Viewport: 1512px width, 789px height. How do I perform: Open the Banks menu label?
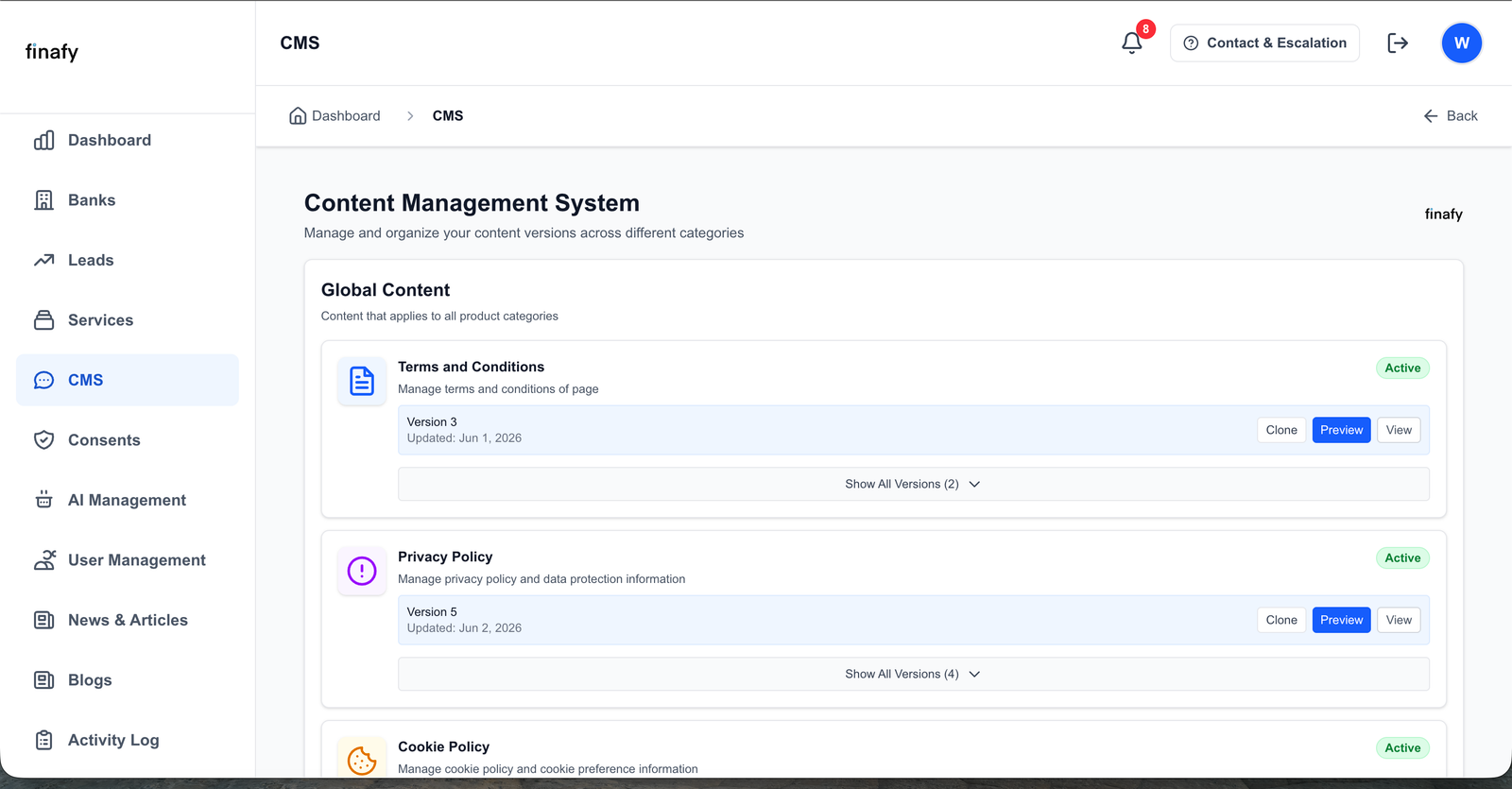[x=92, y=200]
